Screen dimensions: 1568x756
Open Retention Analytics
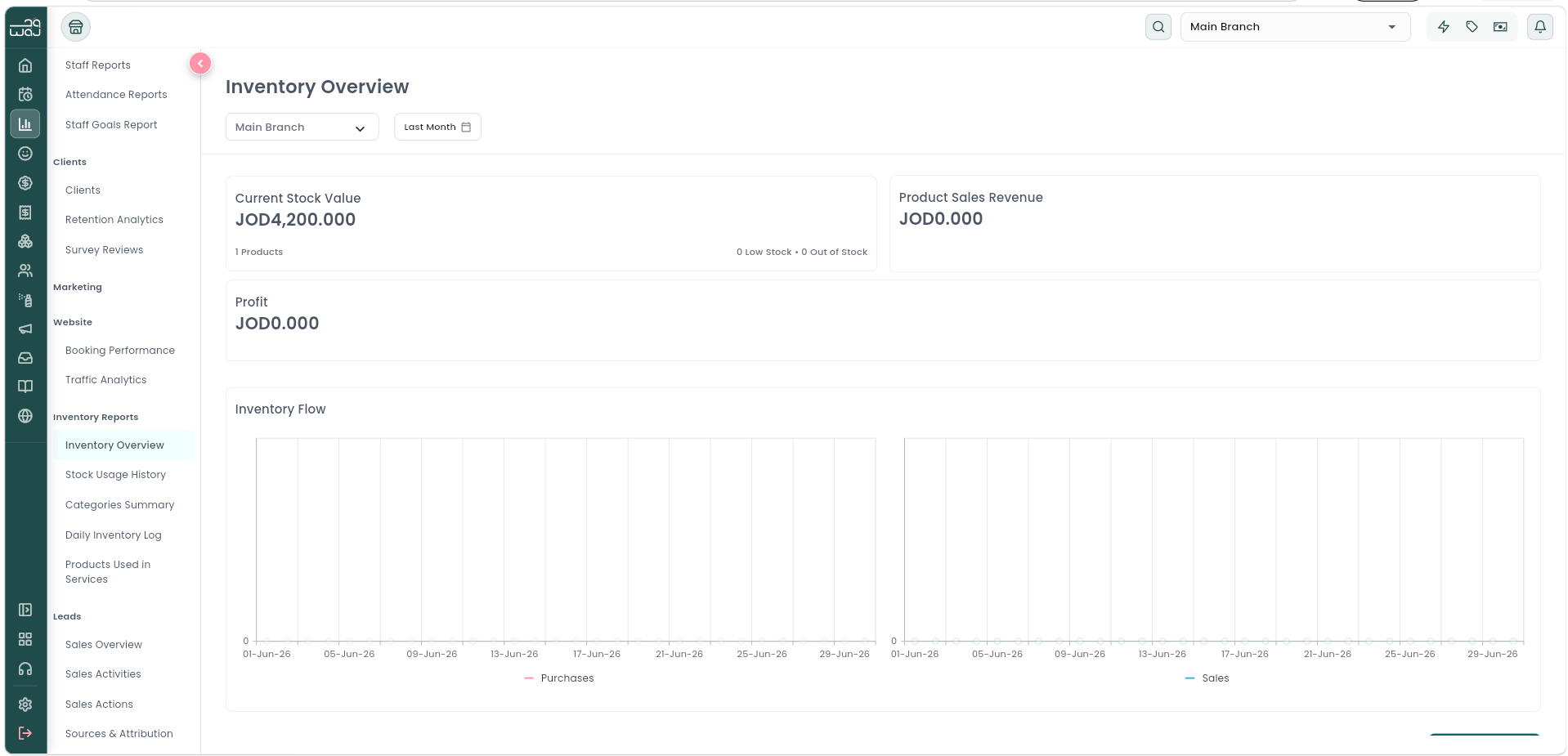coord(114,220)
